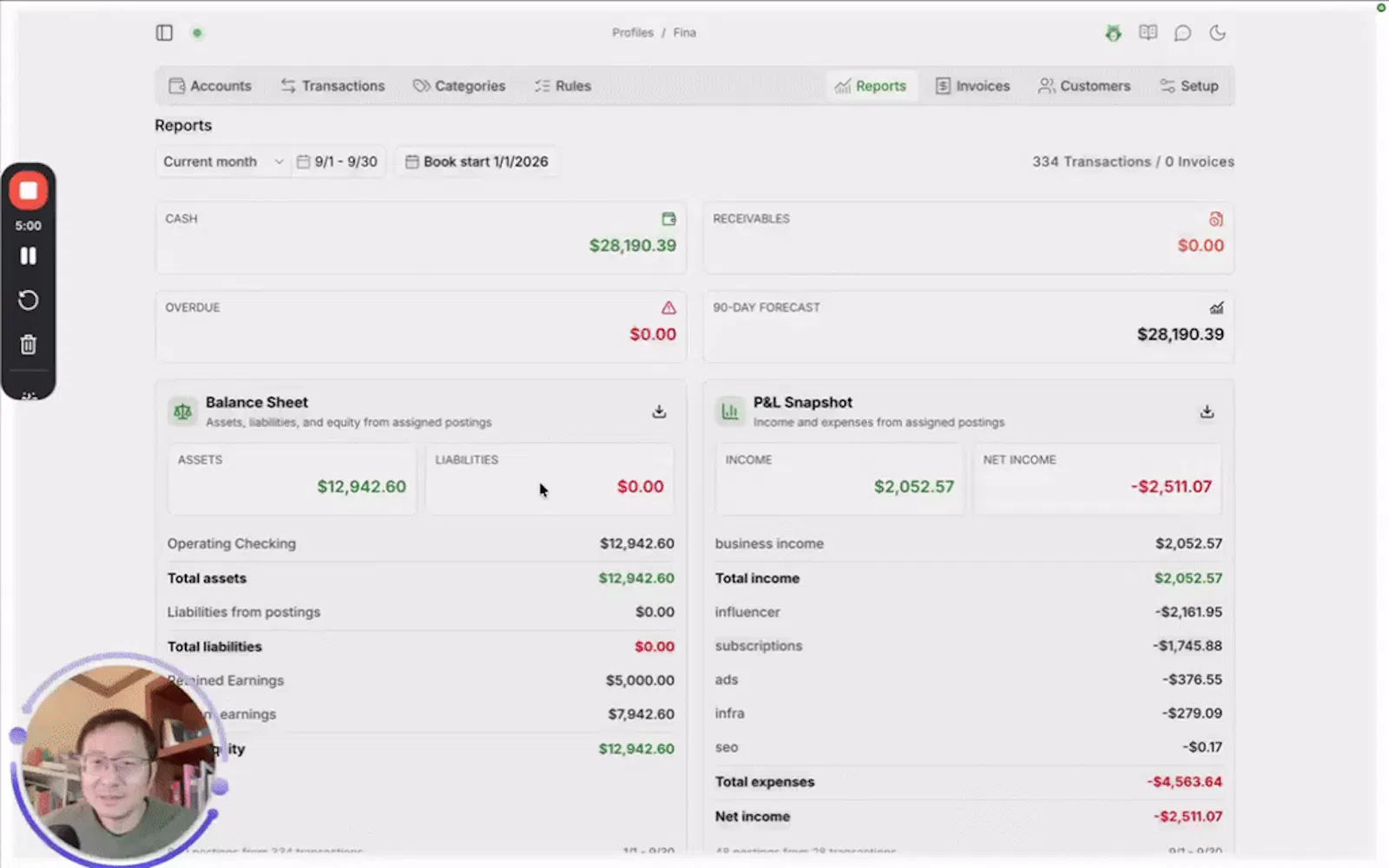Click the P&L bar chart icon

coord(730,411)
